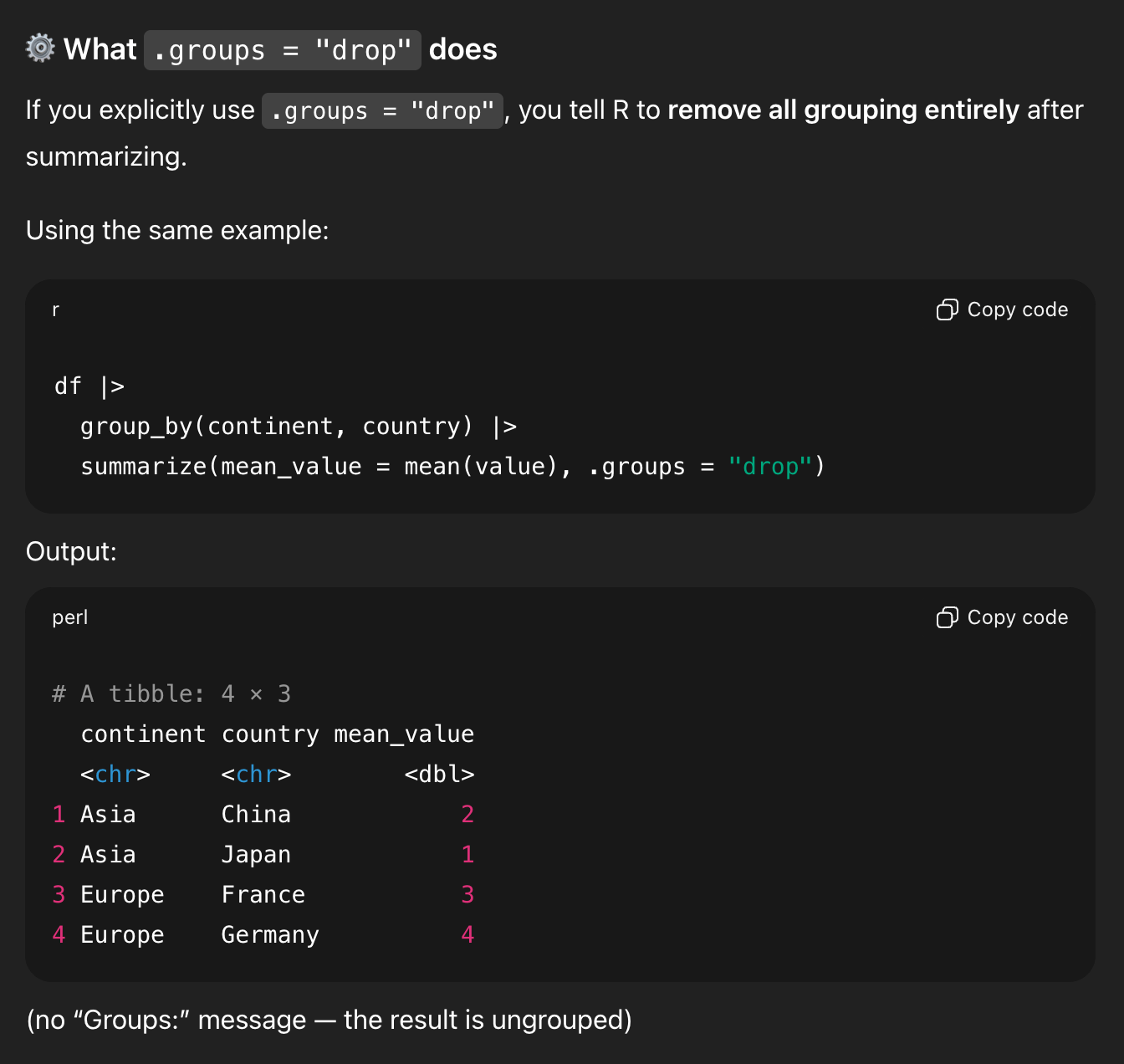Click the inline .groups = "drop" code in the paragraph

[x=382, y=110]
